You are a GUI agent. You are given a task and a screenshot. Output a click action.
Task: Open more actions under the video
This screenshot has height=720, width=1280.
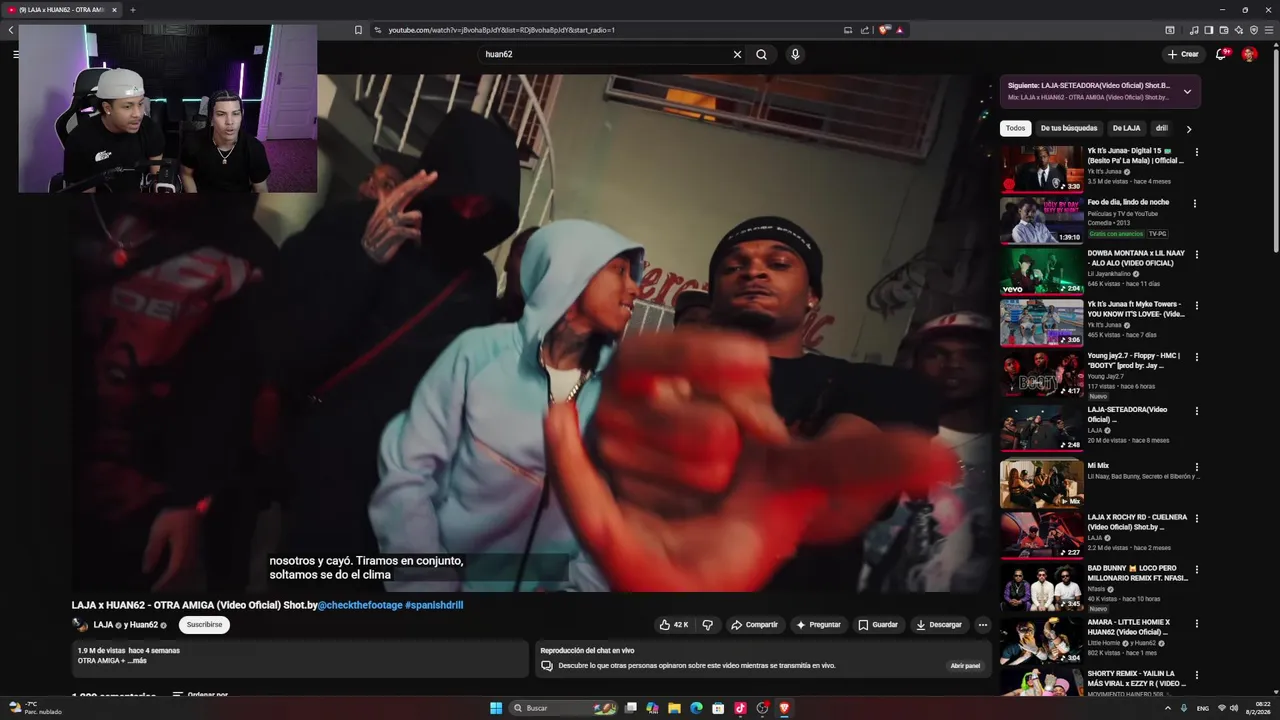(x=982, y=625)
